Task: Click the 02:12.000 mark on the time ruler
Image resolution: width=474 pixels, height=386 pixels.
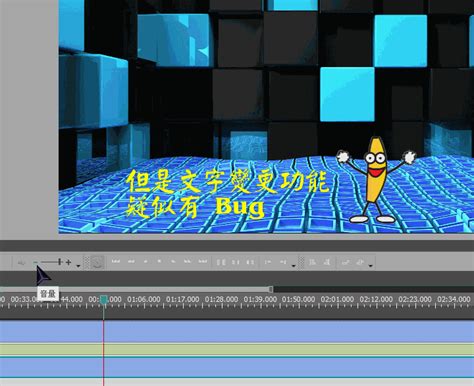Action: (x=376, y=299)
